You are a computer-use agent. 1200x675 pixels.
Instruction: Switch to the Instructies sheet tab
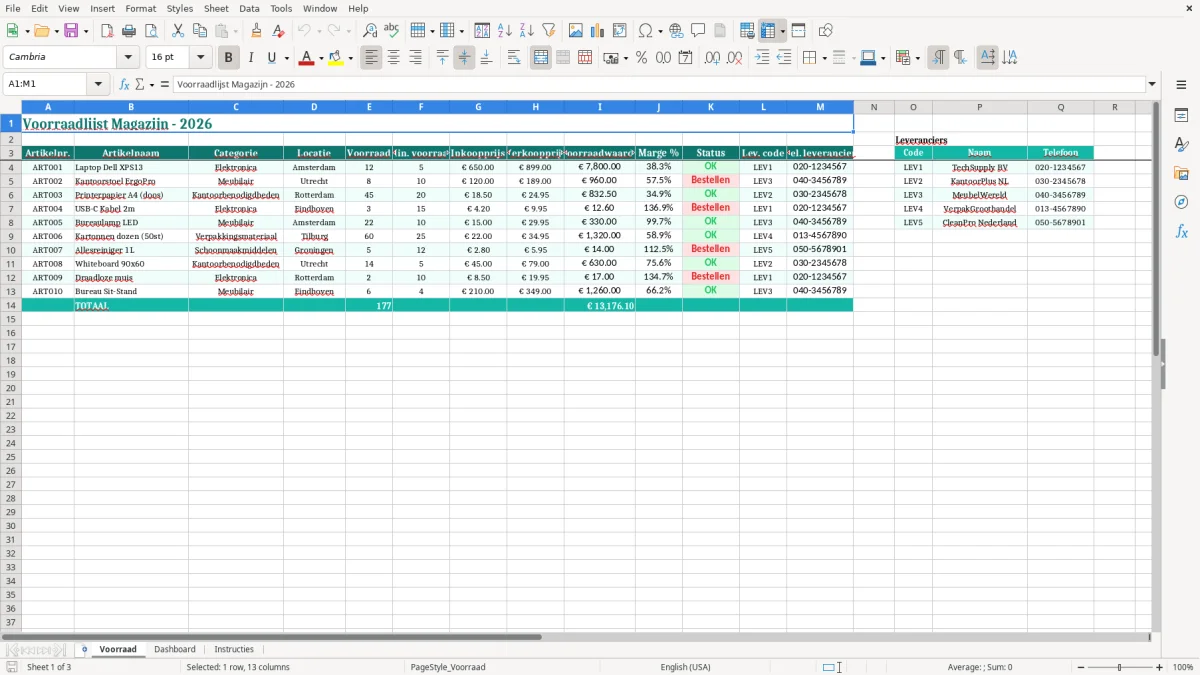(234, 649)
